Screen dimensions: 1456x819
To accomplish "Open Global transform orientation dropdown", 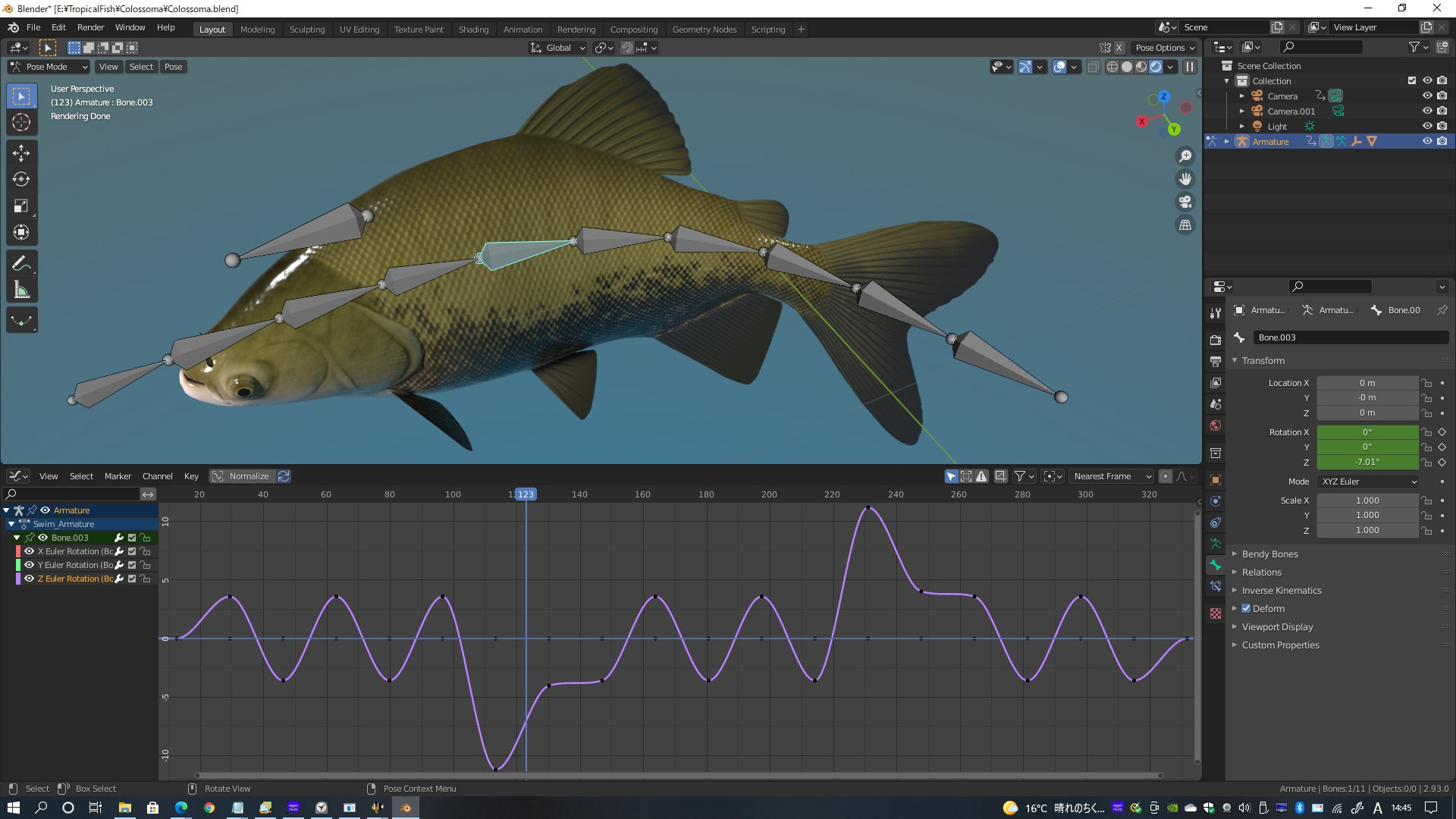I will (x=558, y=48).
